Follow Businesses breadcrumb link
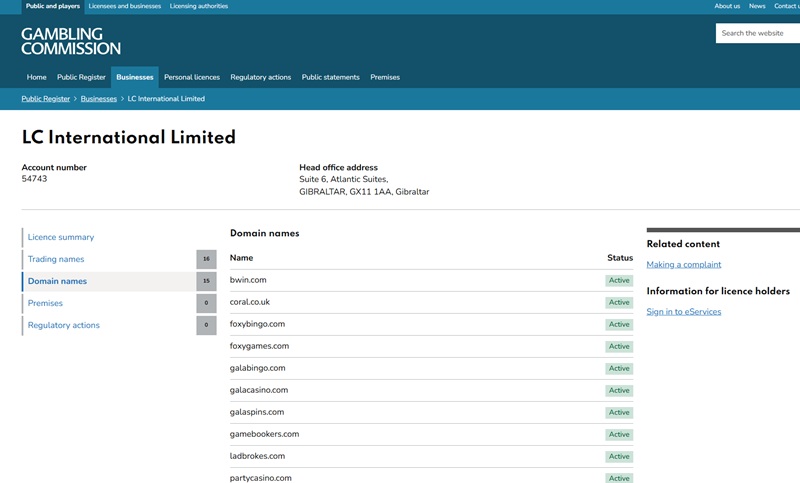Screen dimensions: 800x483 98,99
